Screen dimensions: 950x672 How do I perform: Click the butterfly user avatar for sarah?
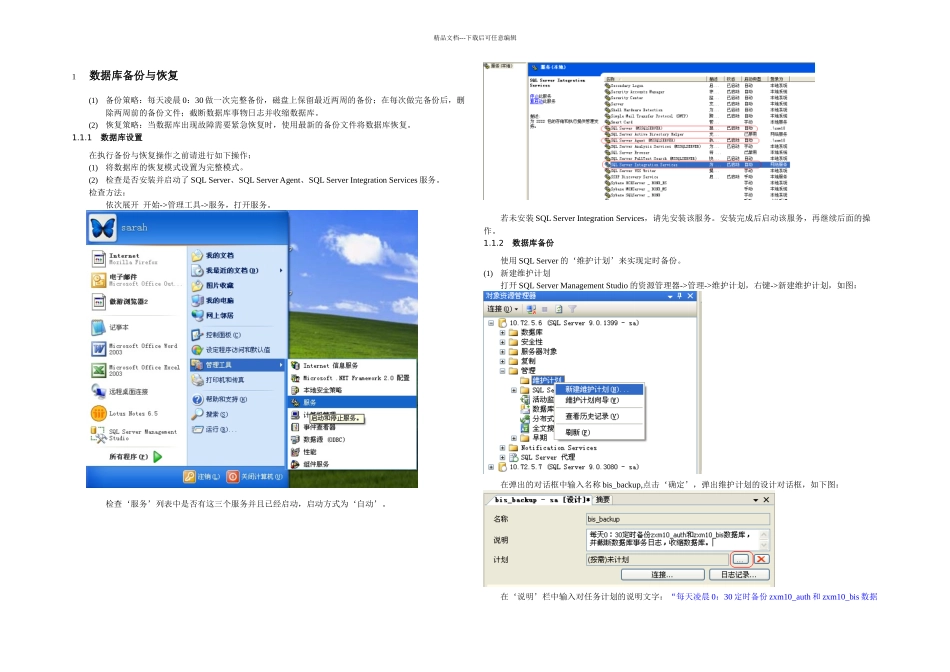pyautogui.click(x=102, y=228)
